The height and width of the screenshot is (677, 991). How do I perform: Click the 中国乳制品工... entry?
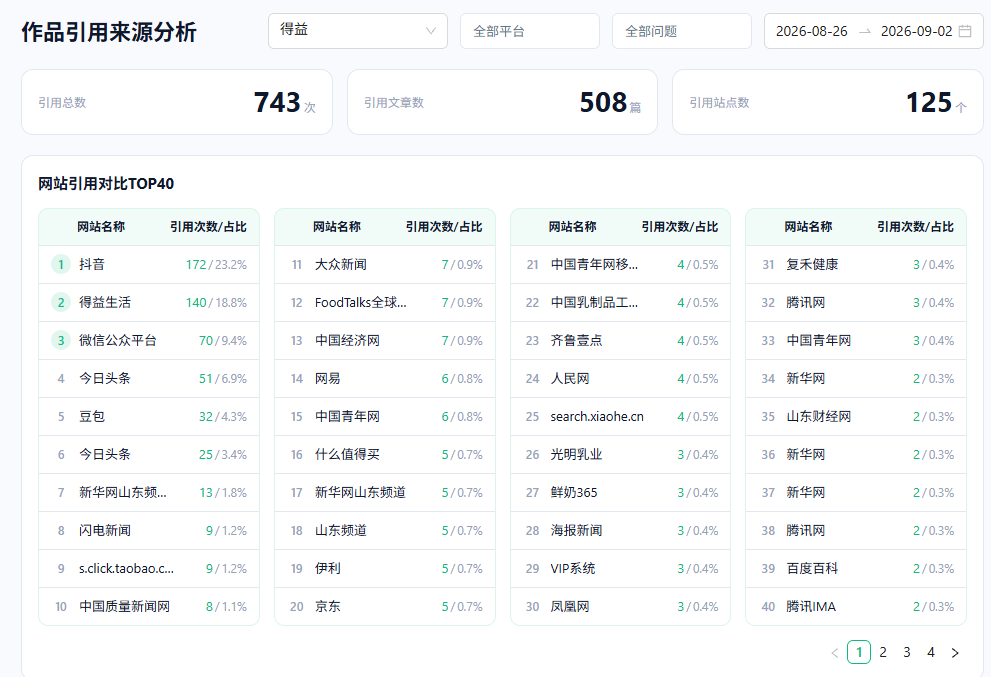point(594,302)
